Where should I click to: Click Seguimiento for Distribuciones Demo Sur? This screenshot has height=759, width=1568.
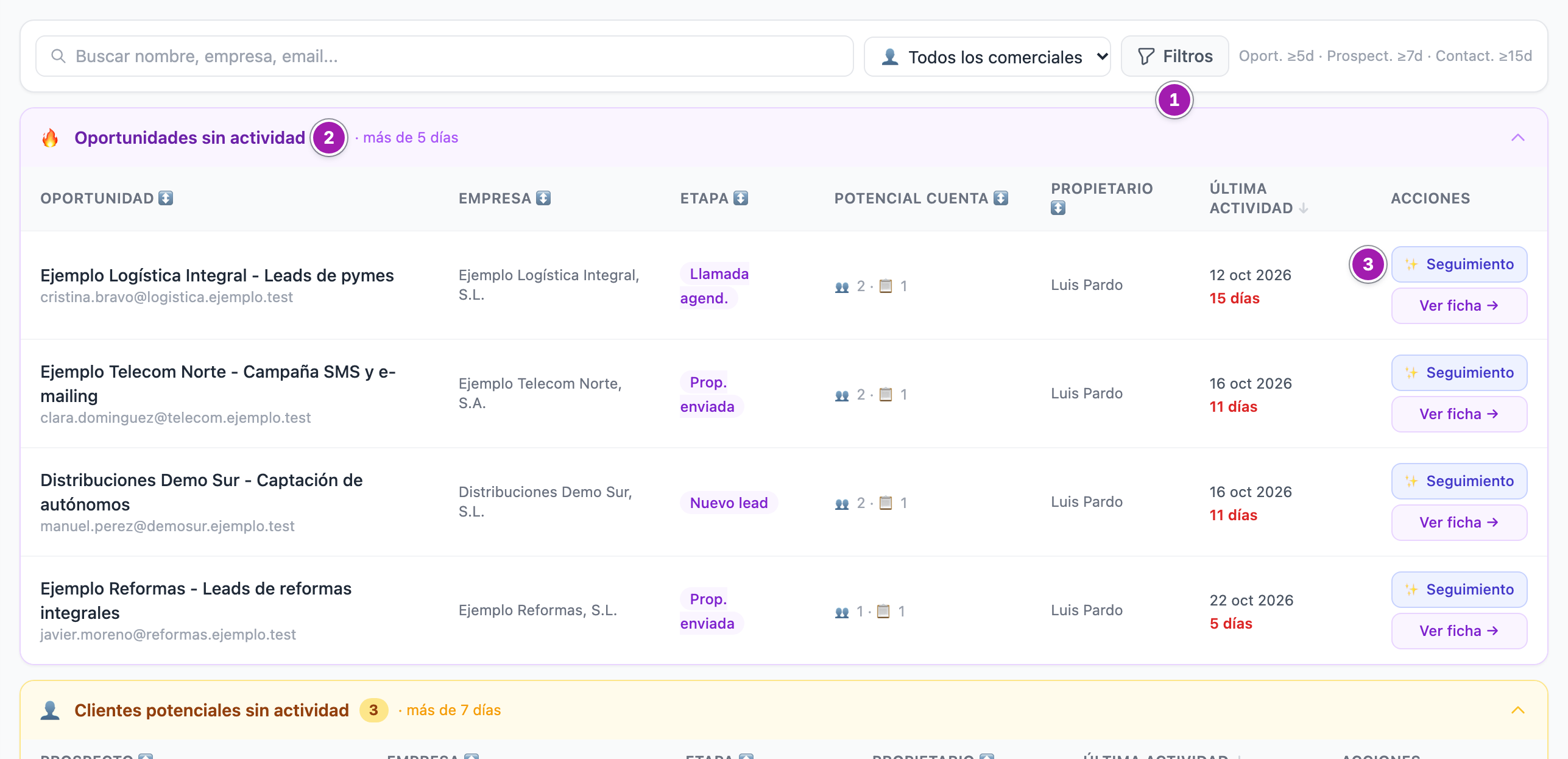1460,481
